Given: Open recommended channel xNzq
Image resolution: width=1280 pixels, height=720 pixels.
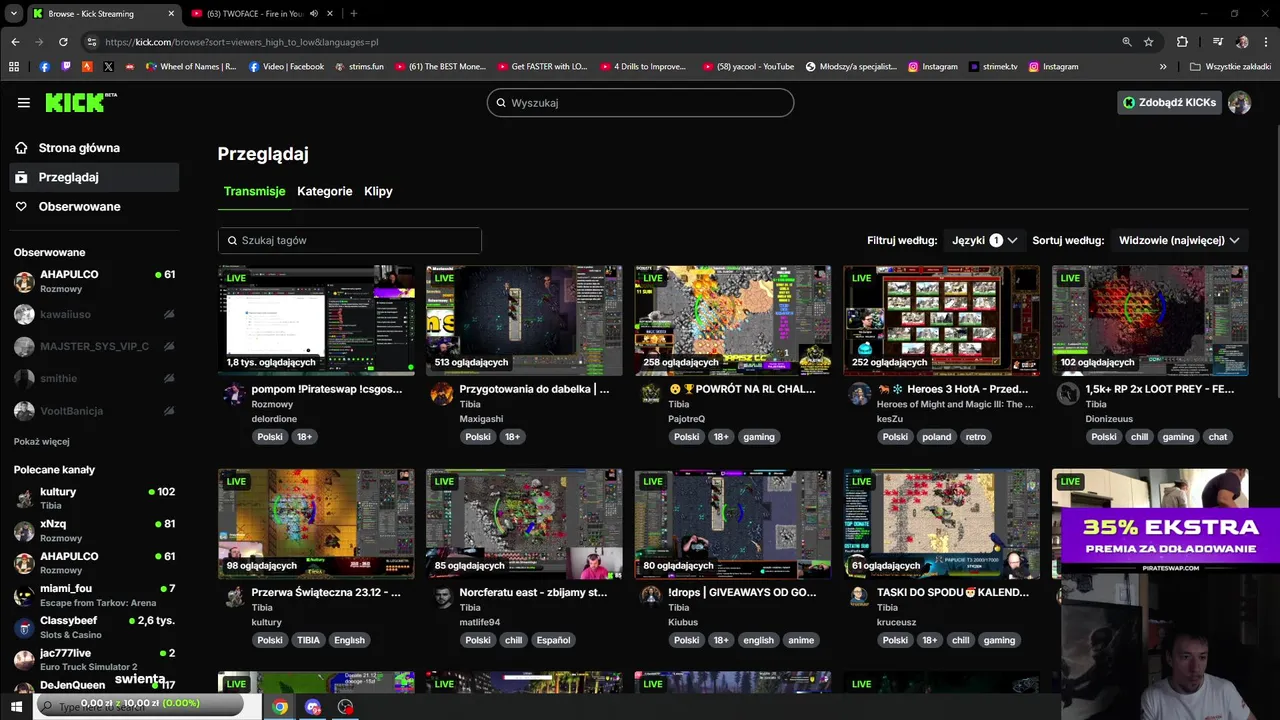Looking at the screenshot, I should click(95, 530).
